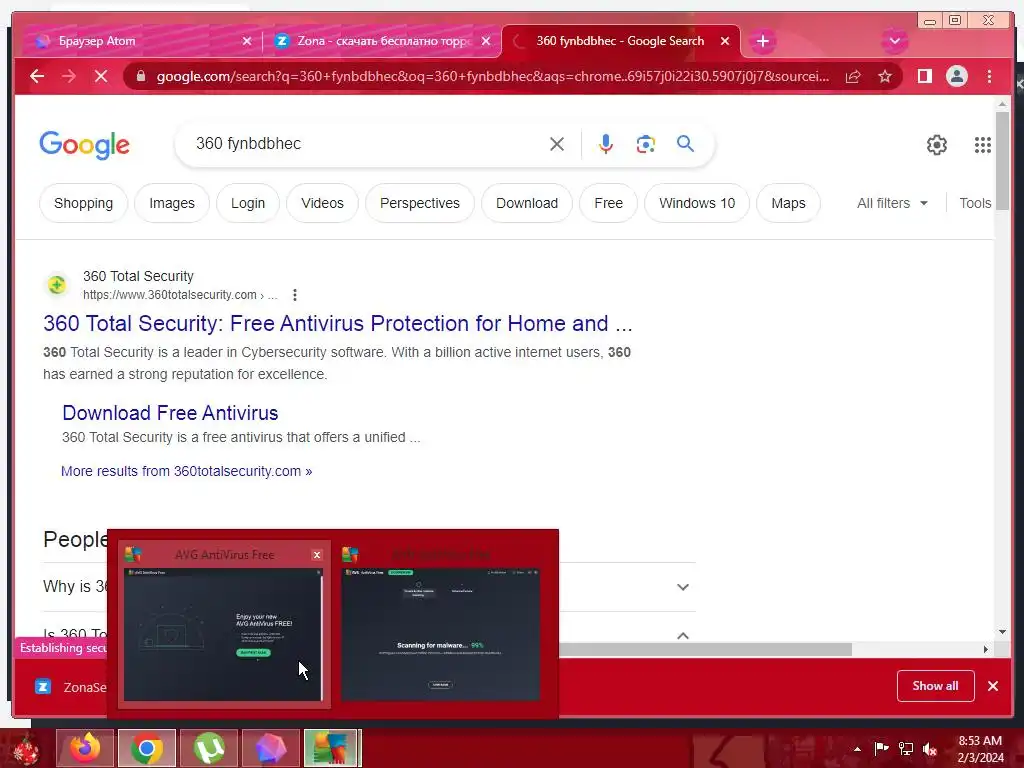Close the Zona tab

tap(486, 41)
